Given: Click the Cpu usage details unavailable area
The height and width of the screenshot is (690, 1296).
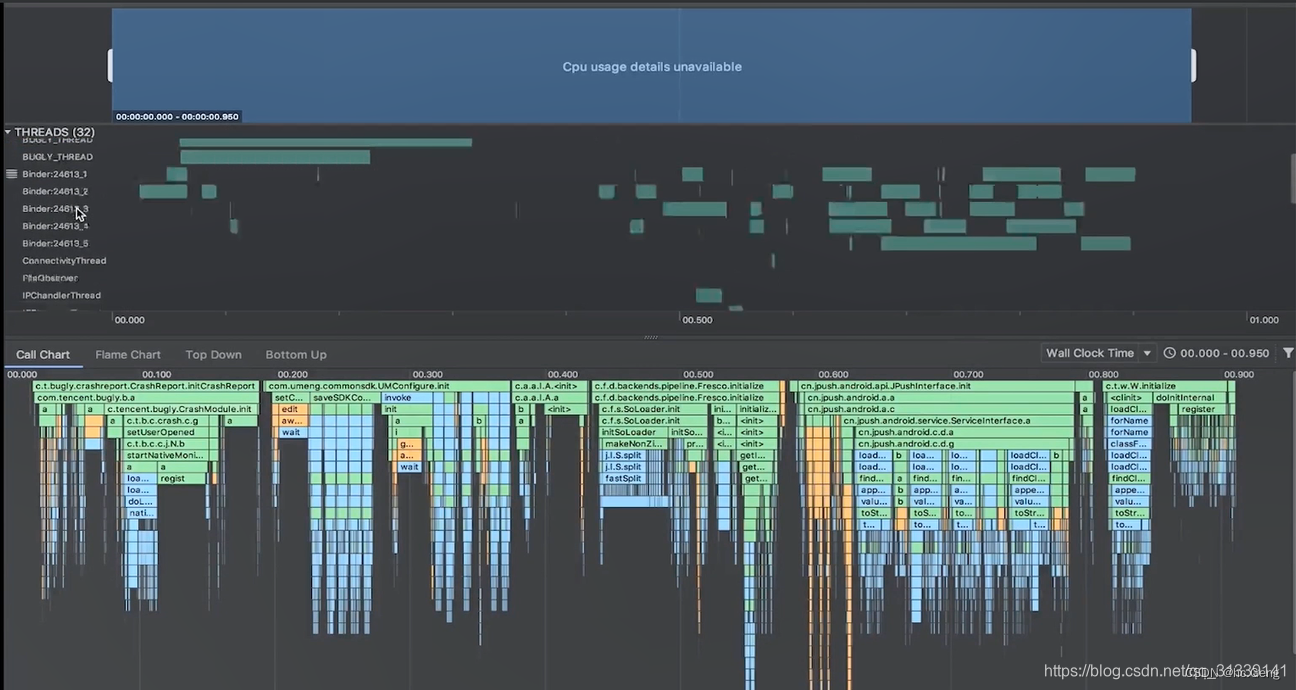Looking at the screenshot, I should click(x=652, y=67).
